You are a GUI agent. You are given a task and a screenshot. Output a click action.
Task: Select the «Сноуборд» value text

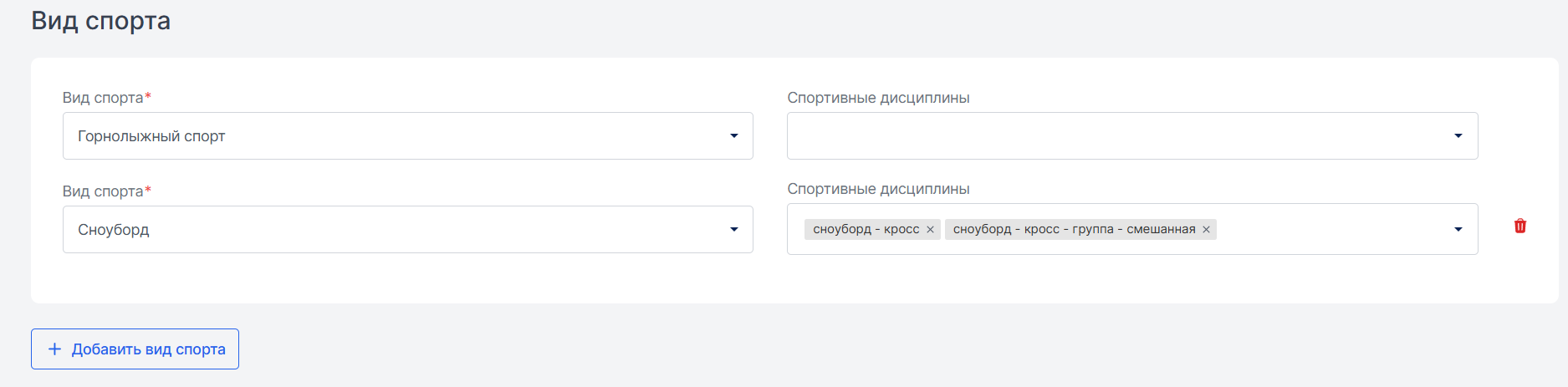tap(114, 230)
